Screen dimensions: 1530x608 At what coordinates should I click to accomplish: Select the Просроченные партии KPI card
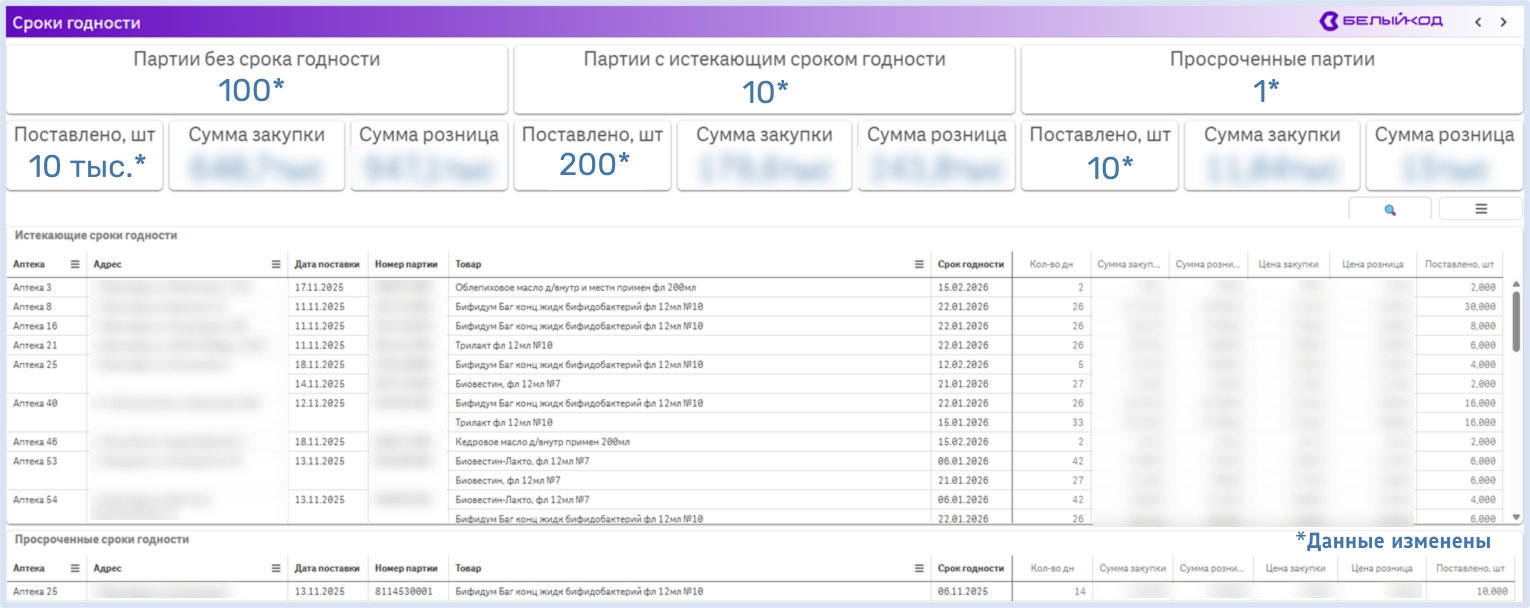[1272, 78]
